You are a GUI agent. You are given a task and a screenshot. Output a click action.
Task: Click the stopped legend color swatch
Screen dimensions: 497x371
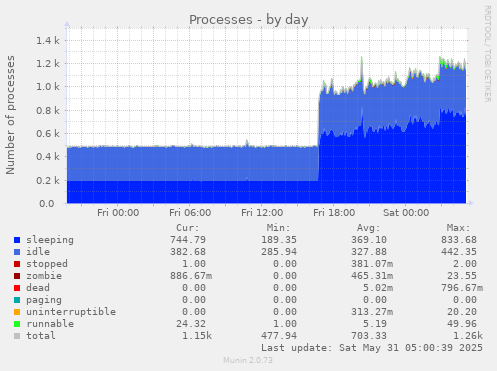17,264
